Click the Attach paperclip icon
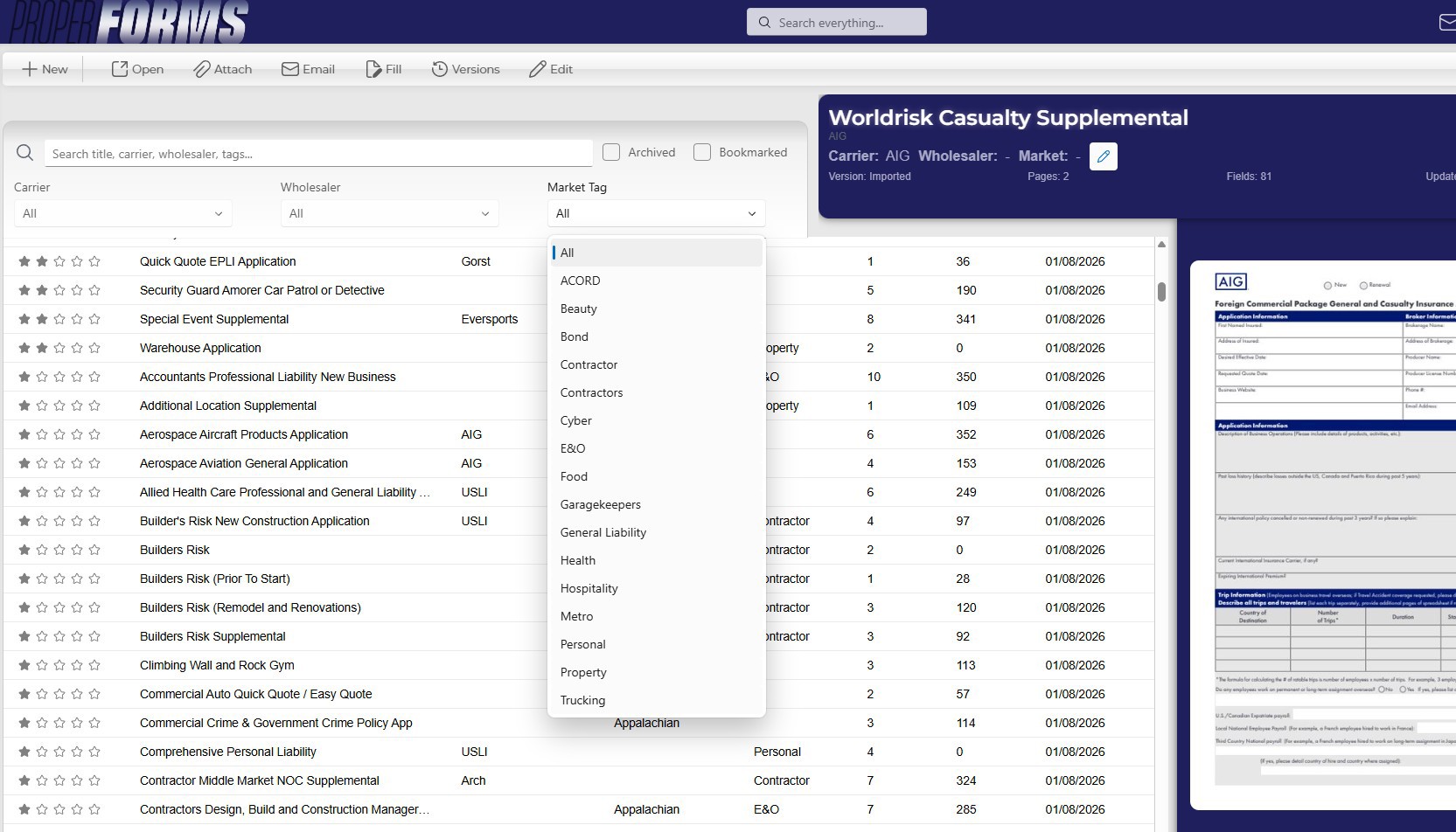This screenshot has height=832, width=1456. tap(202, 69)
